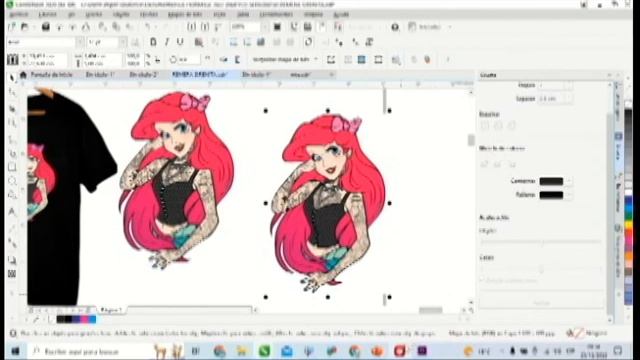Open the last menu (Ajuda) in the menu bar
This screenshot has height=360, width=640.
pyautogui.click(x=341, y=14)
